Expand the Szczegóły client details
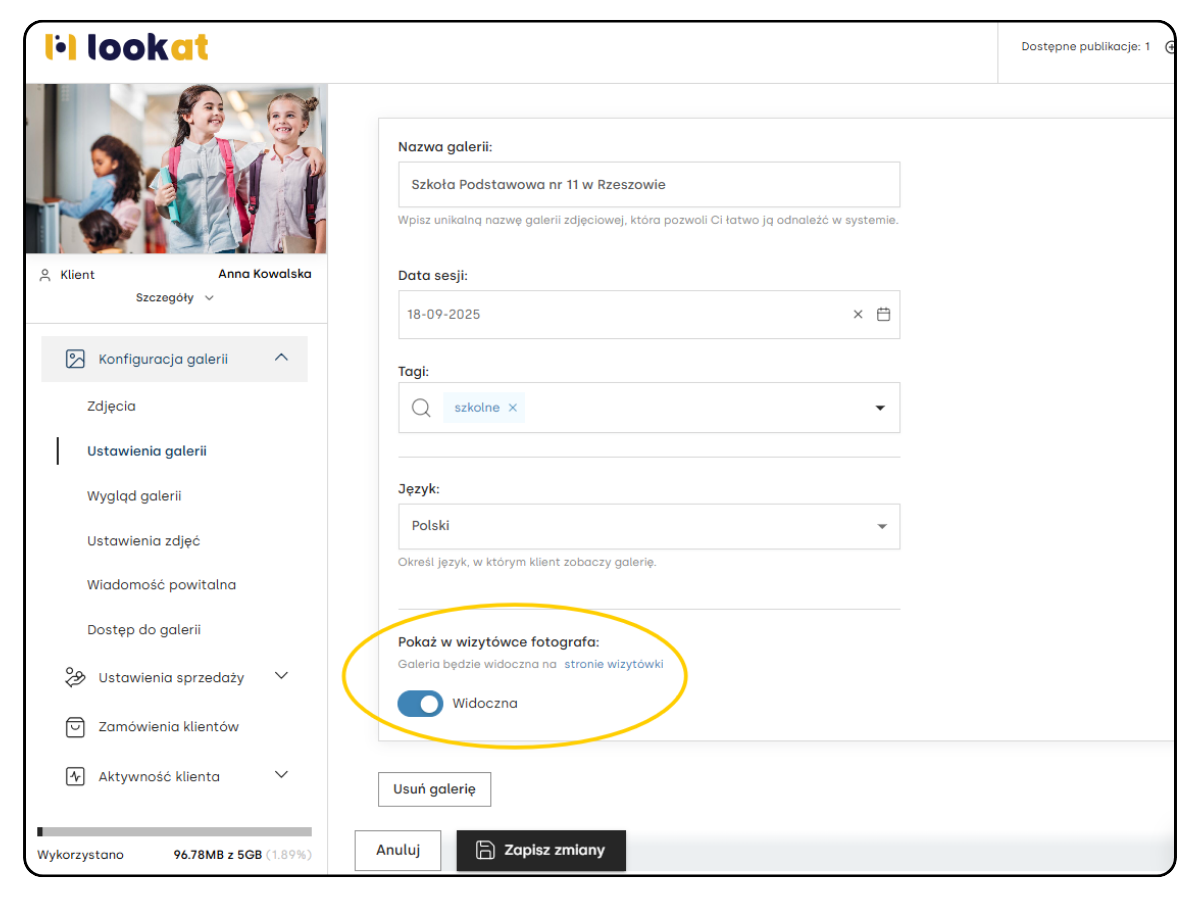The height and width of the screenshot is (900, 1200). [x=175, y=298]
